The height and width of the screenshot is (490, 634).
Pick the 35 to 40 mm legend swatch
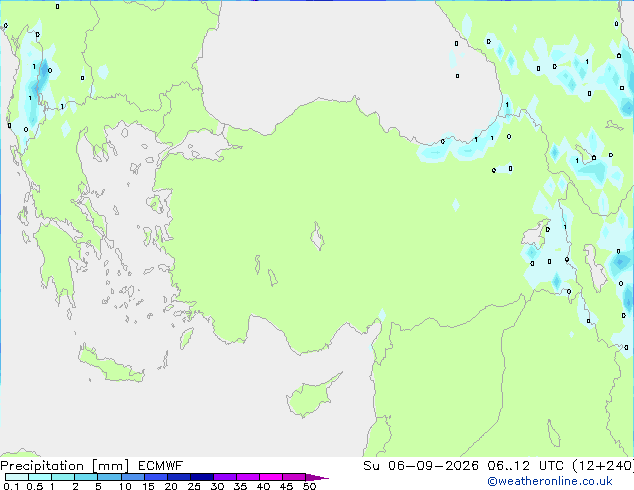247,477
